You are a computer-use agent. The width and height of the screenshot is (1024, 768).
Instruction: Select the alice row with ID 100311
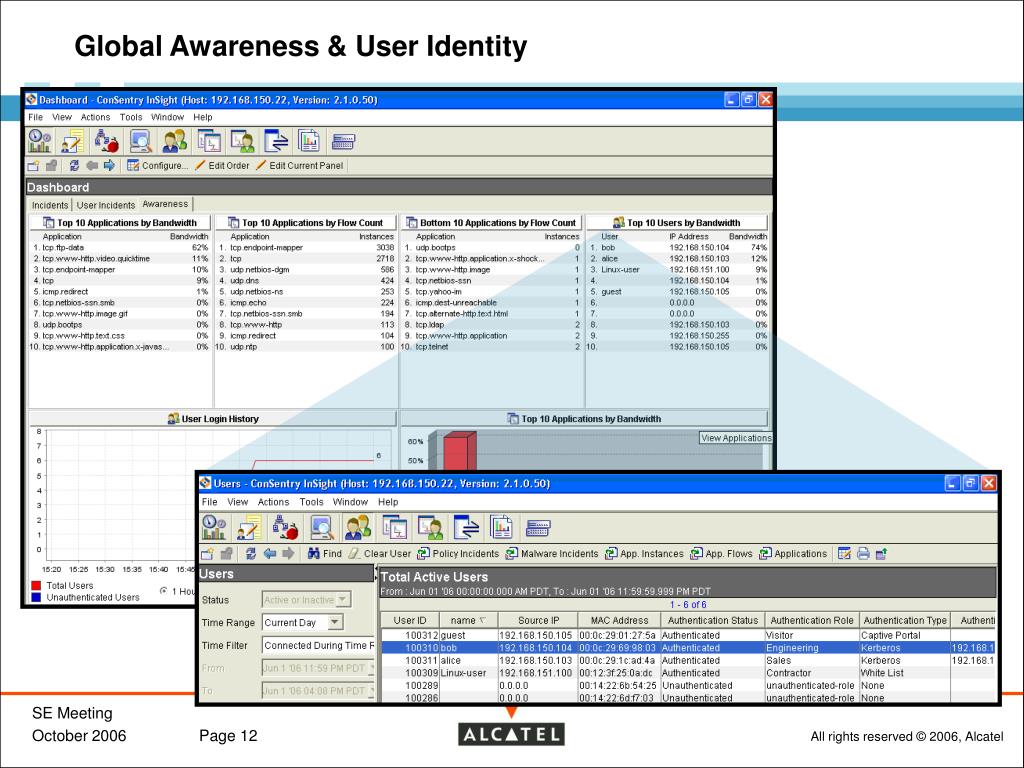688,660
